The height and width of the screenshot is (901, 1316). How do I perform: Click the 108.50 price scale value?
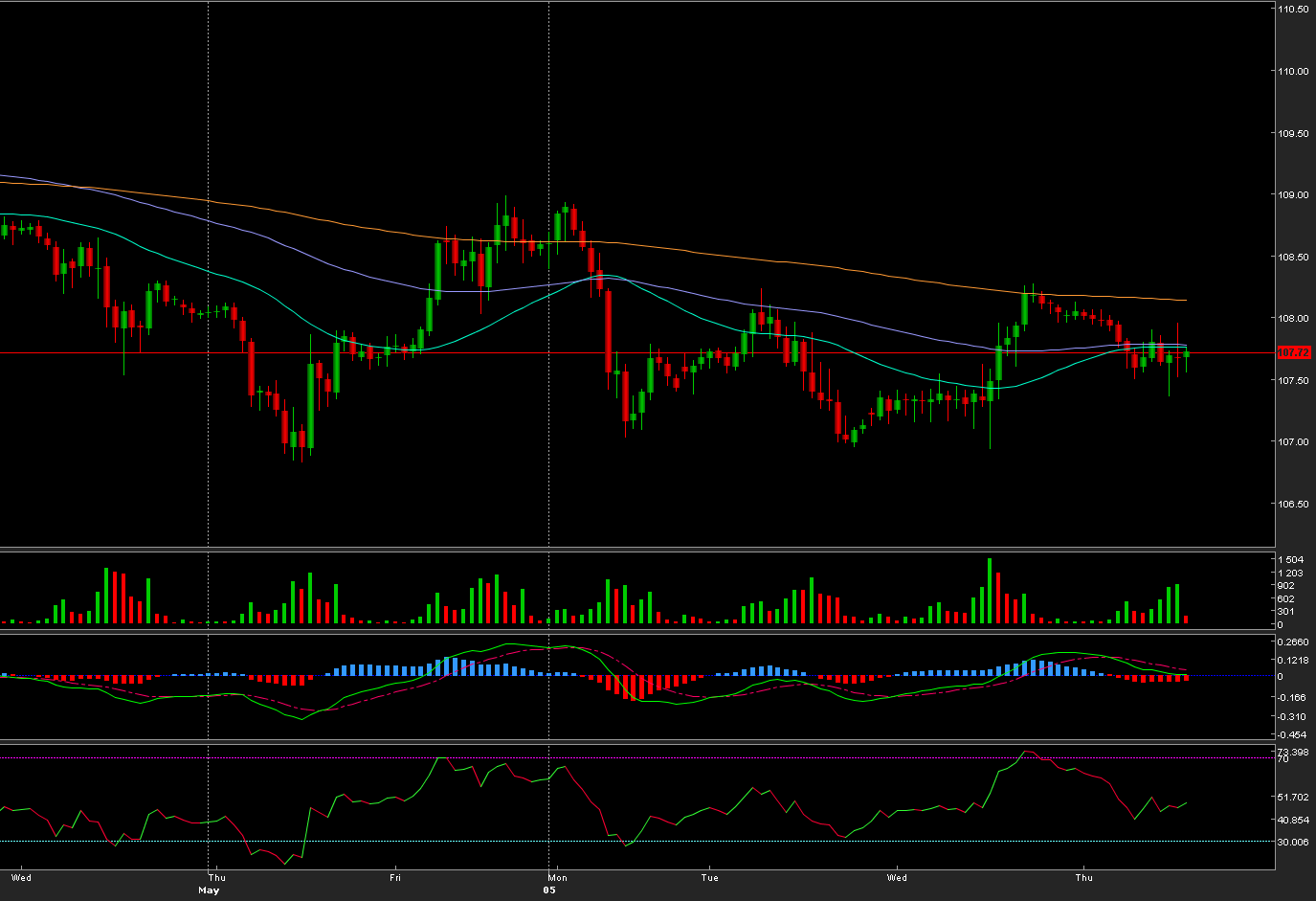[x=1294, y=258]
